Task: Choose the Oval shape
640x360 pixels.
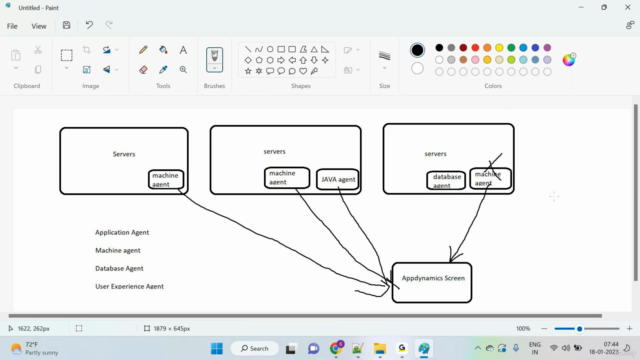Action: tap(270, 49)
